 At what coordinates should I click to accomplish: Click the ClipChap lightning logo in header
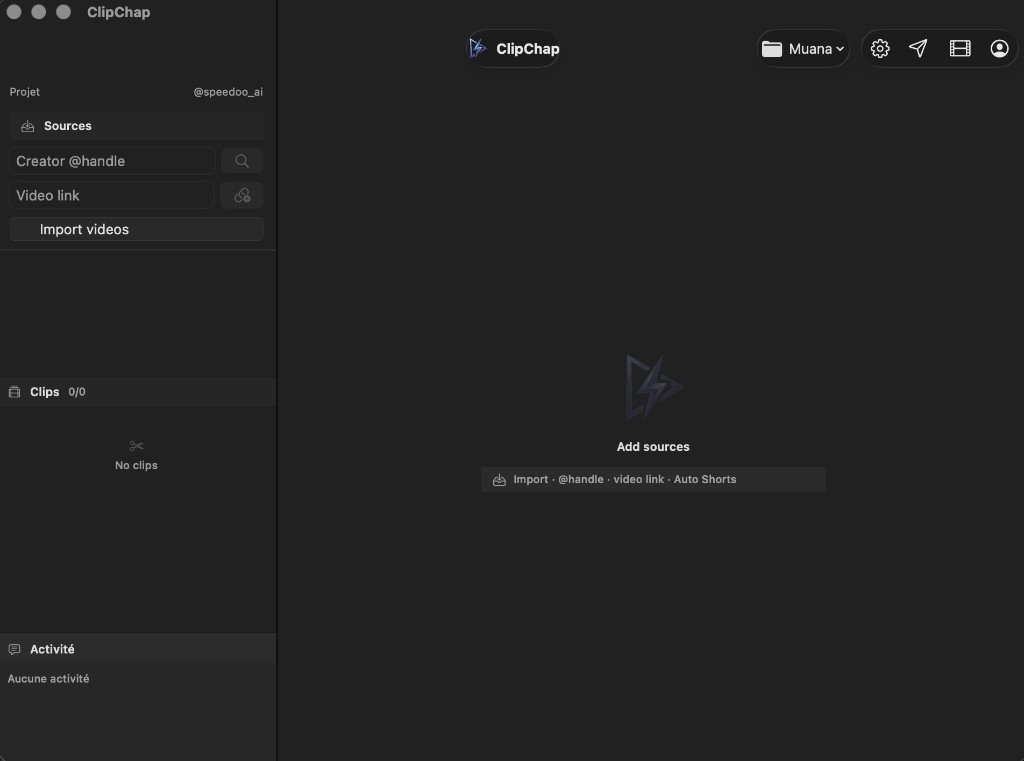478,48
